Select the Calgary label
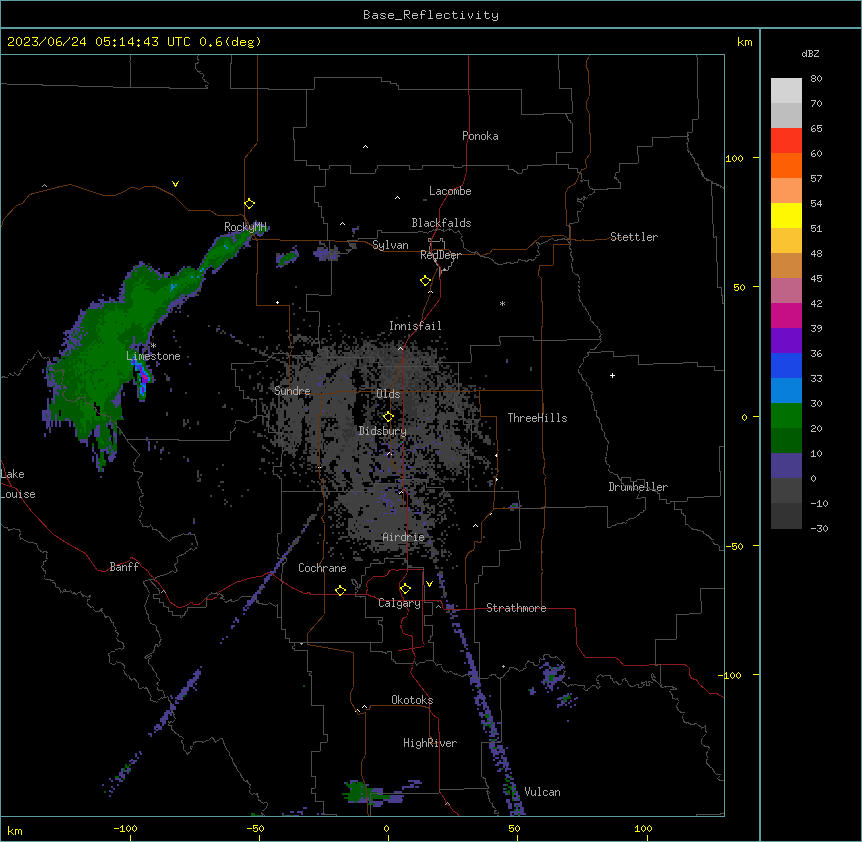The width and height of the screenshot is (862, 842). (399, 603)
